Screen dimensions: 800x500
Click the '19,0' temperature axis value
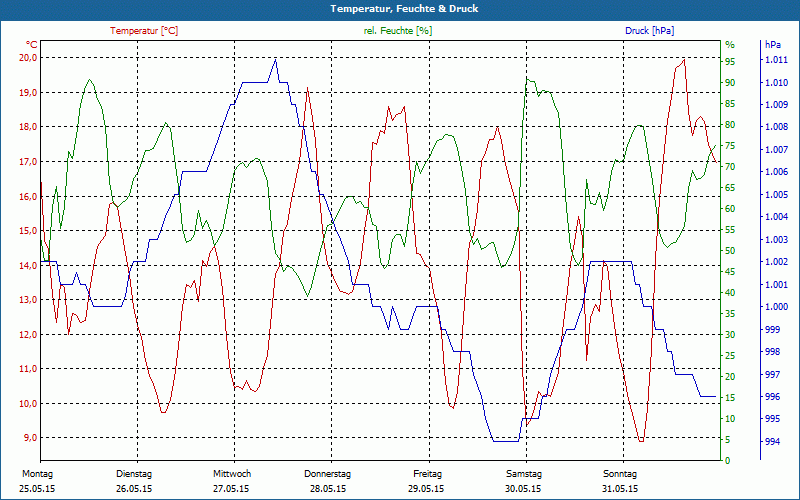tap(28, 92)
